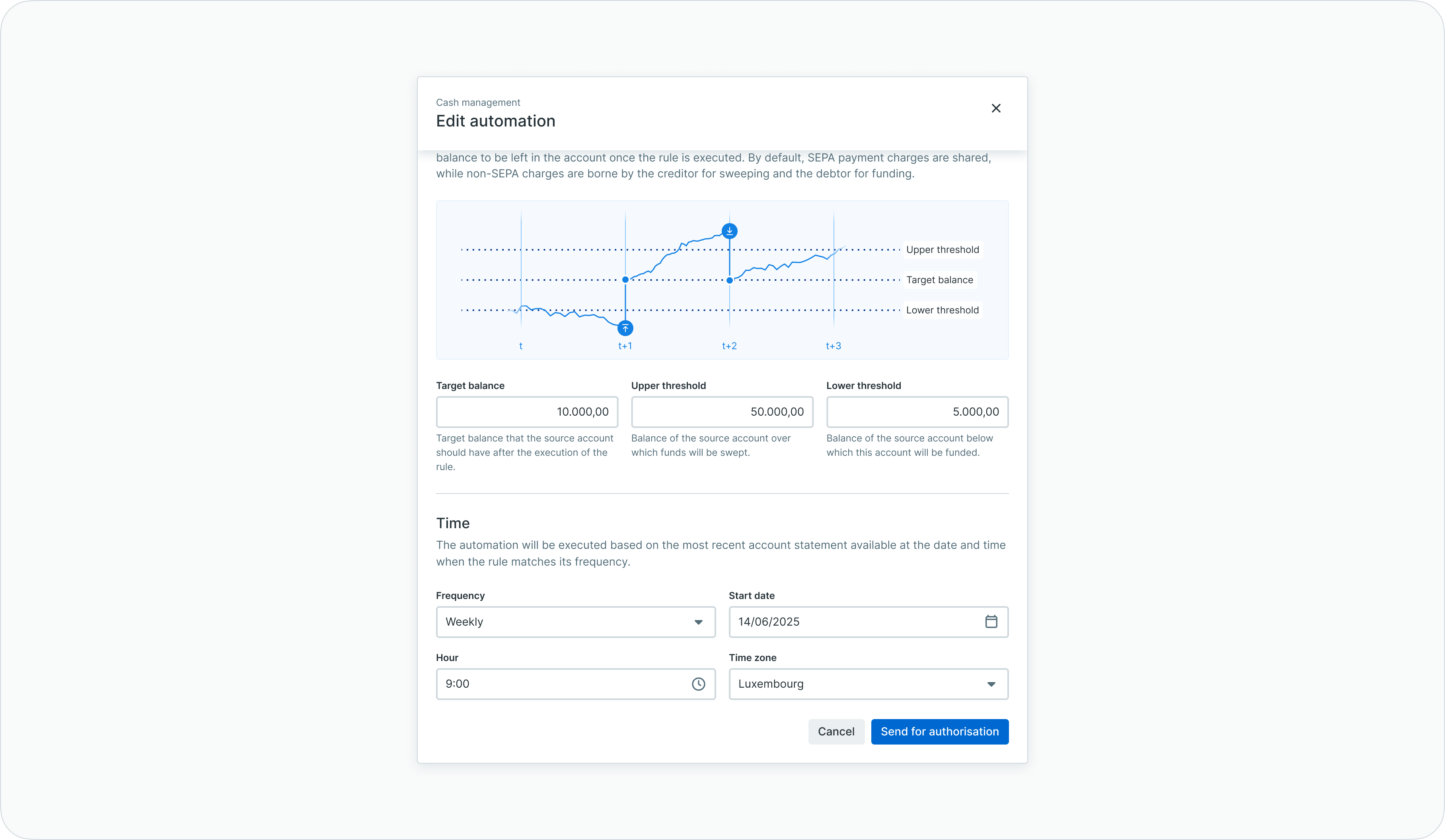Expand the Time zone dropdown arrow
The image size is (1445, 840).
(991, 684)
